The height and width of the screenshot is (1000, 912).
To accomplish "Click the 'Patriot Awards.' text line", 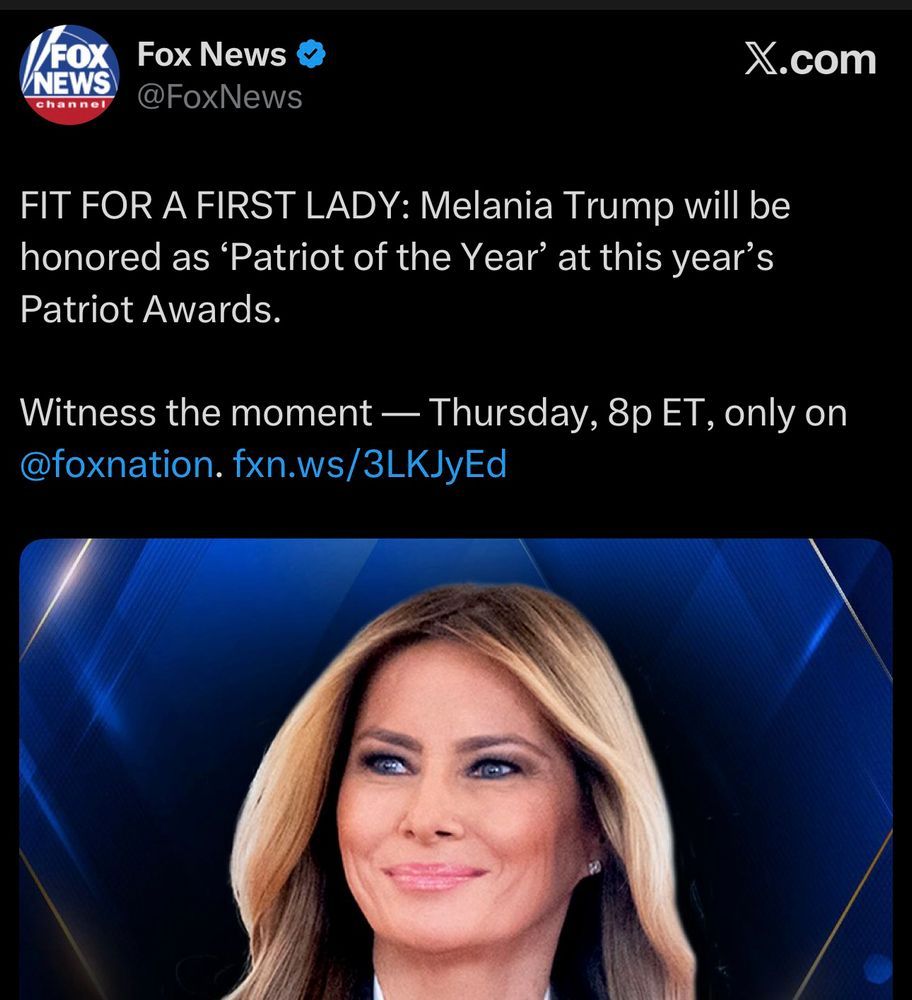I will tap(151, 309).
